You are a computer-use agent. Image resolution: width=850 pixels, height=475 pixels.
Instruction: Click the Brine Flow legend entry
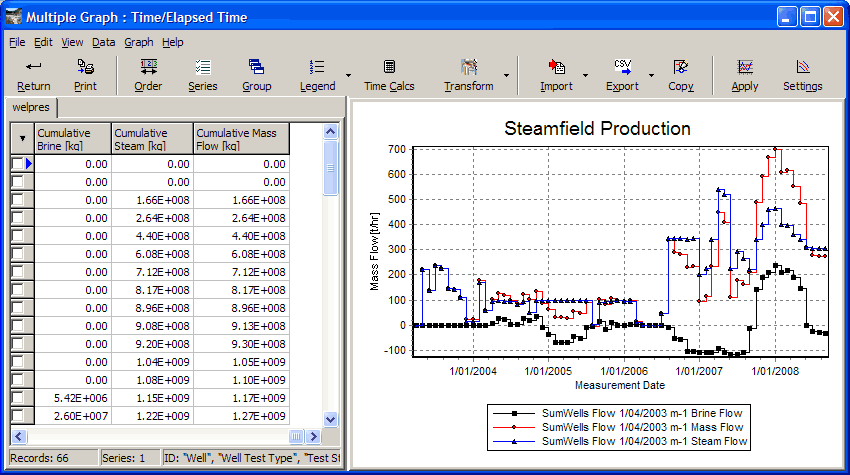618,413
